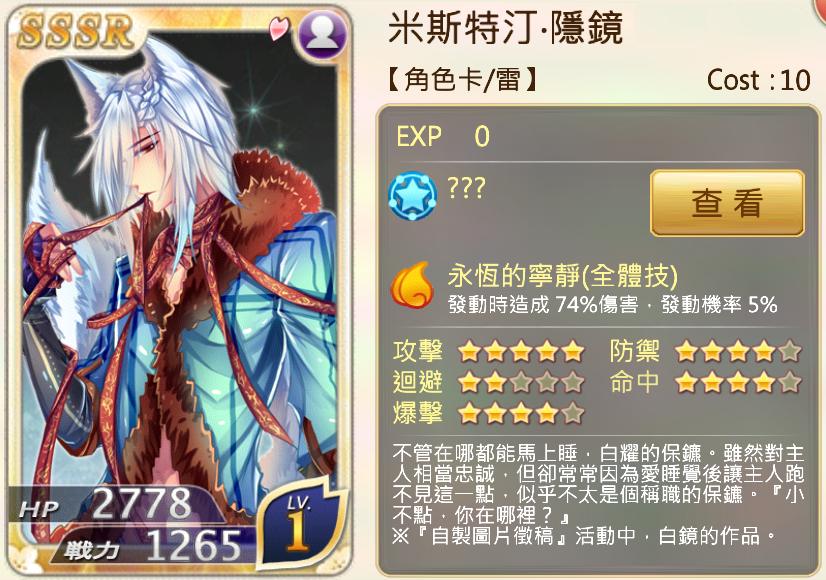This screenshot has width=826, height=580.
Task: Click the purple user profile icon
Action: pos(322,34)
